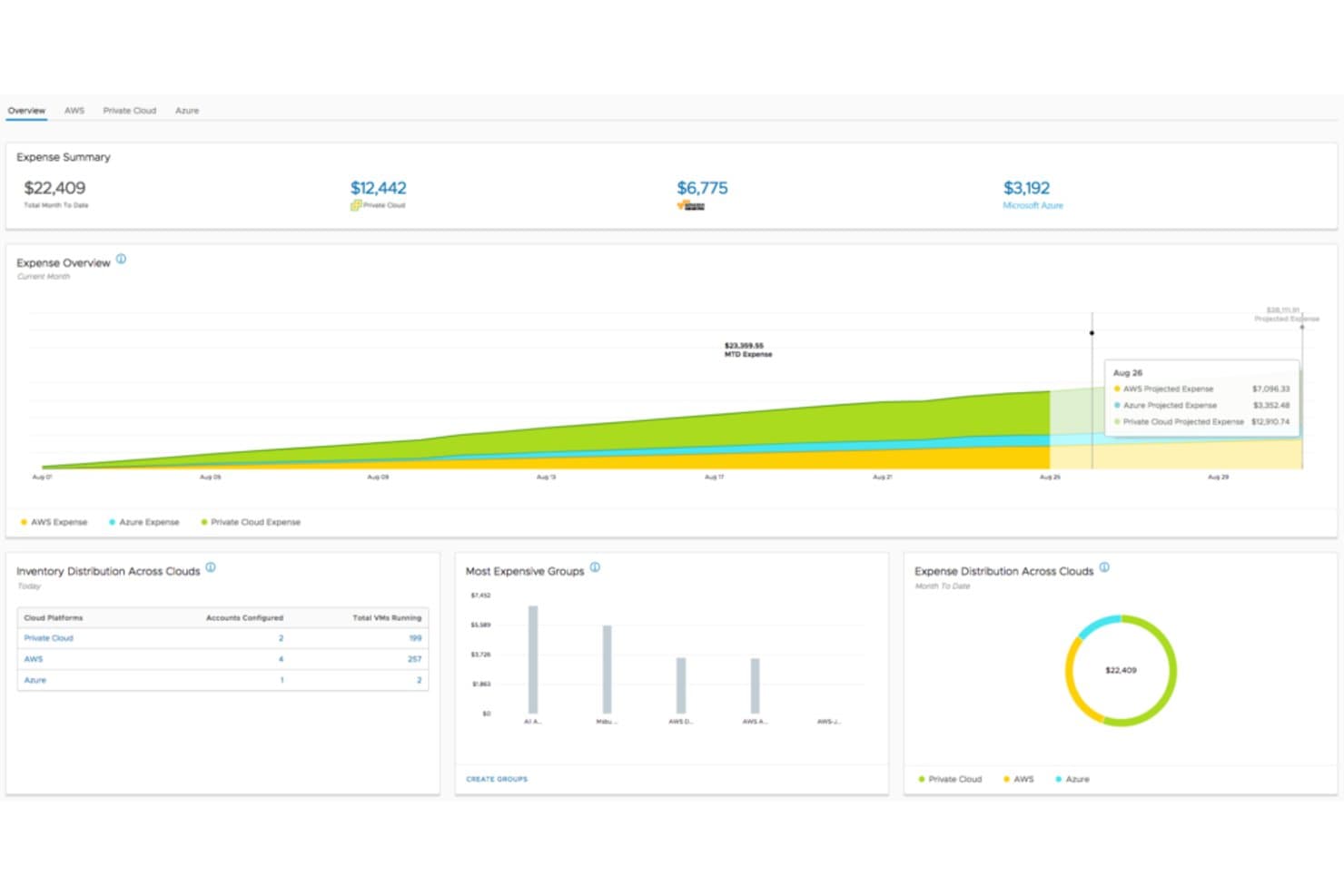Click the Private Cloud VM count 199
The image size is (1344, 896).
[x=415, y=638]
